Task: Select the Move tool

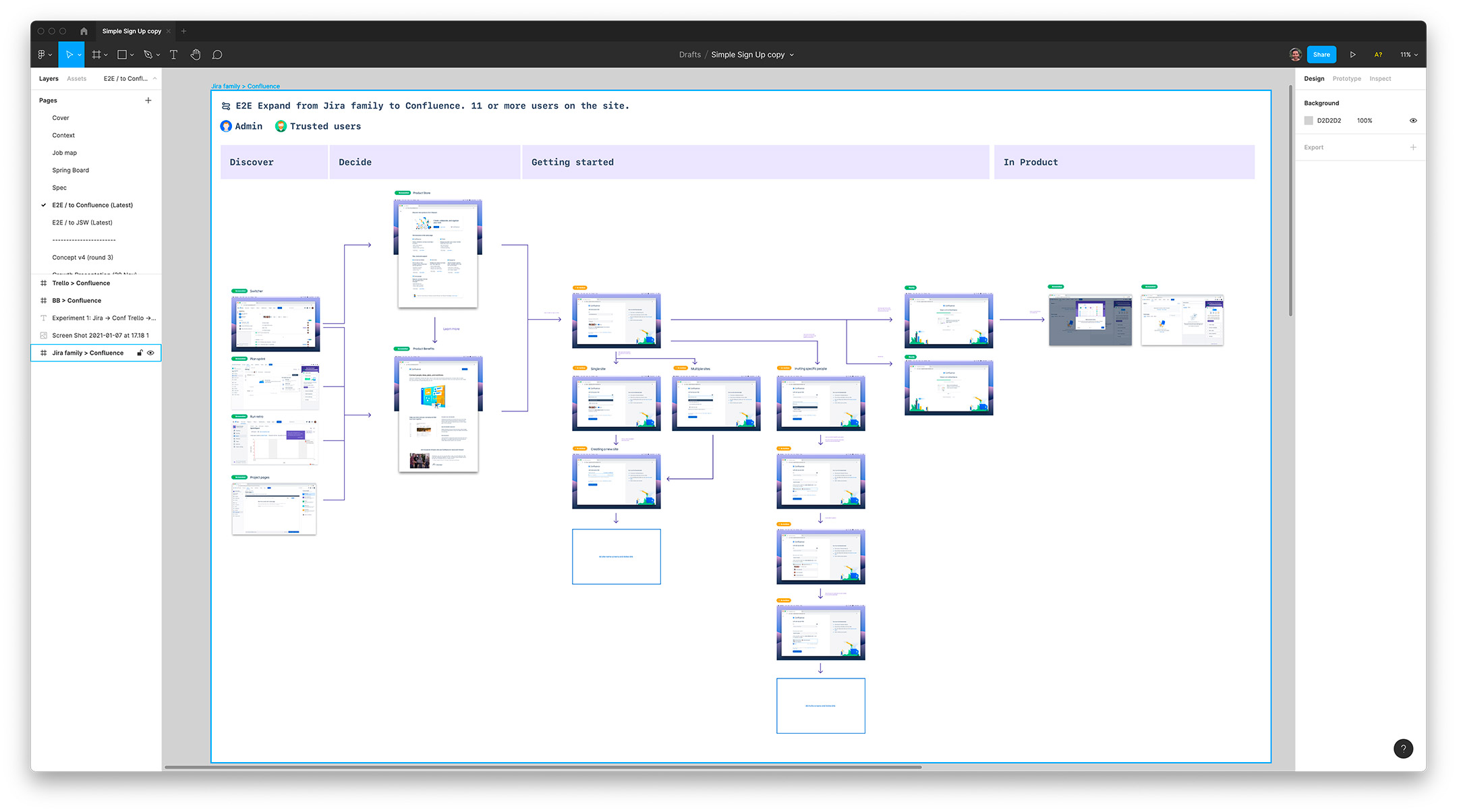Action: click(69, 55)
